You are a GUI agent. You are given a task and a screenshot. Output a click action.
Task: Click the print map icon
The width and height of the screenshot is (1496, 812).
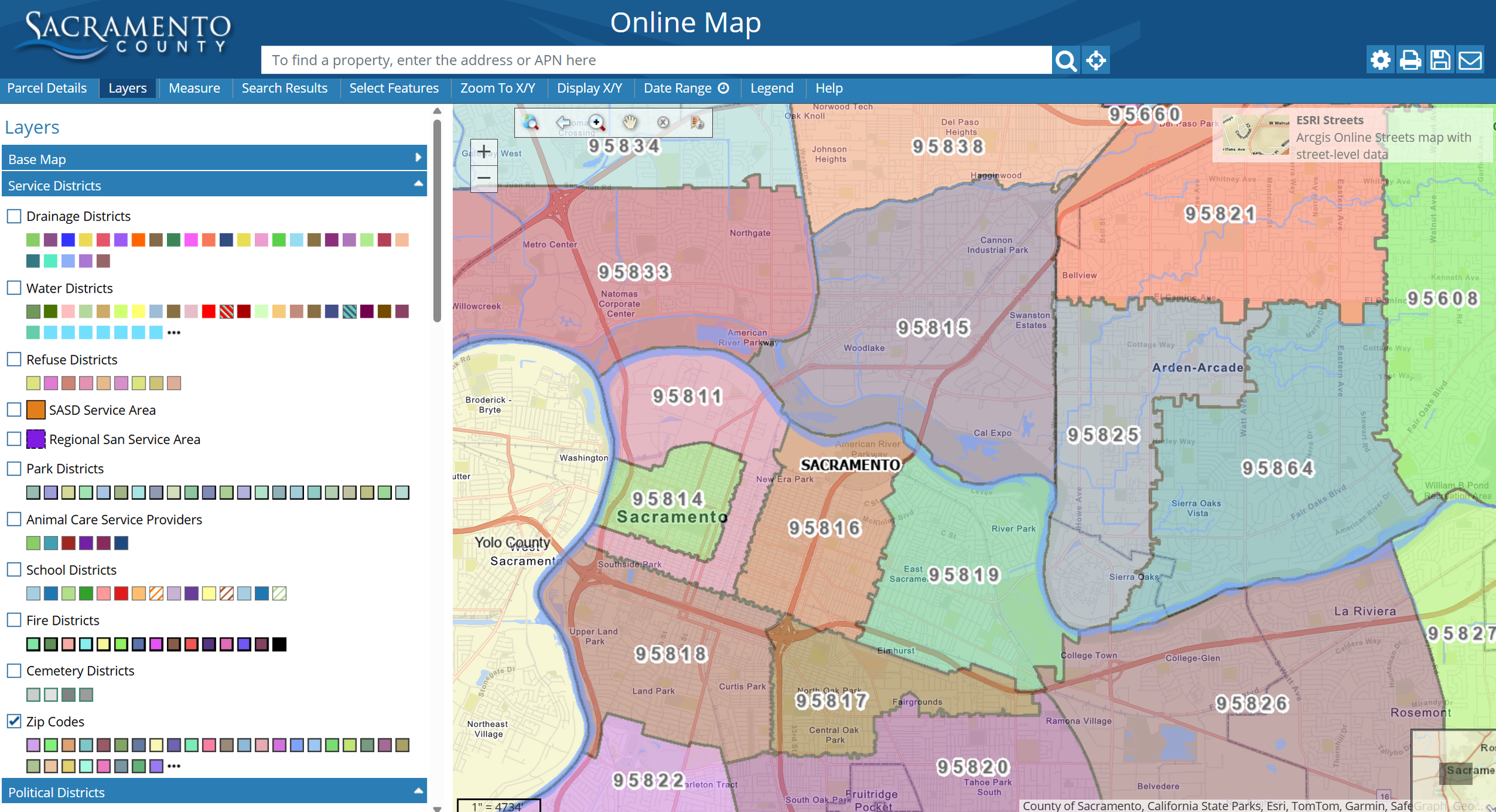tap(1410, 60)
